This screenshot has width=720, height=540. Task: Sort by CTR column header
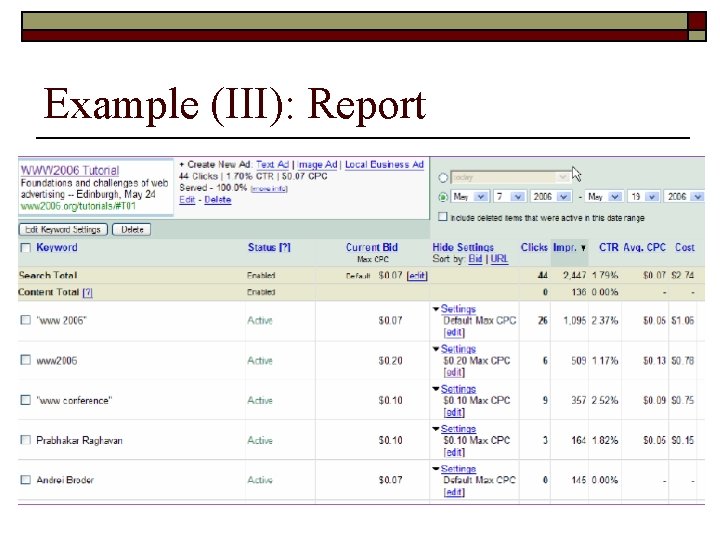(x=608, y=247)
